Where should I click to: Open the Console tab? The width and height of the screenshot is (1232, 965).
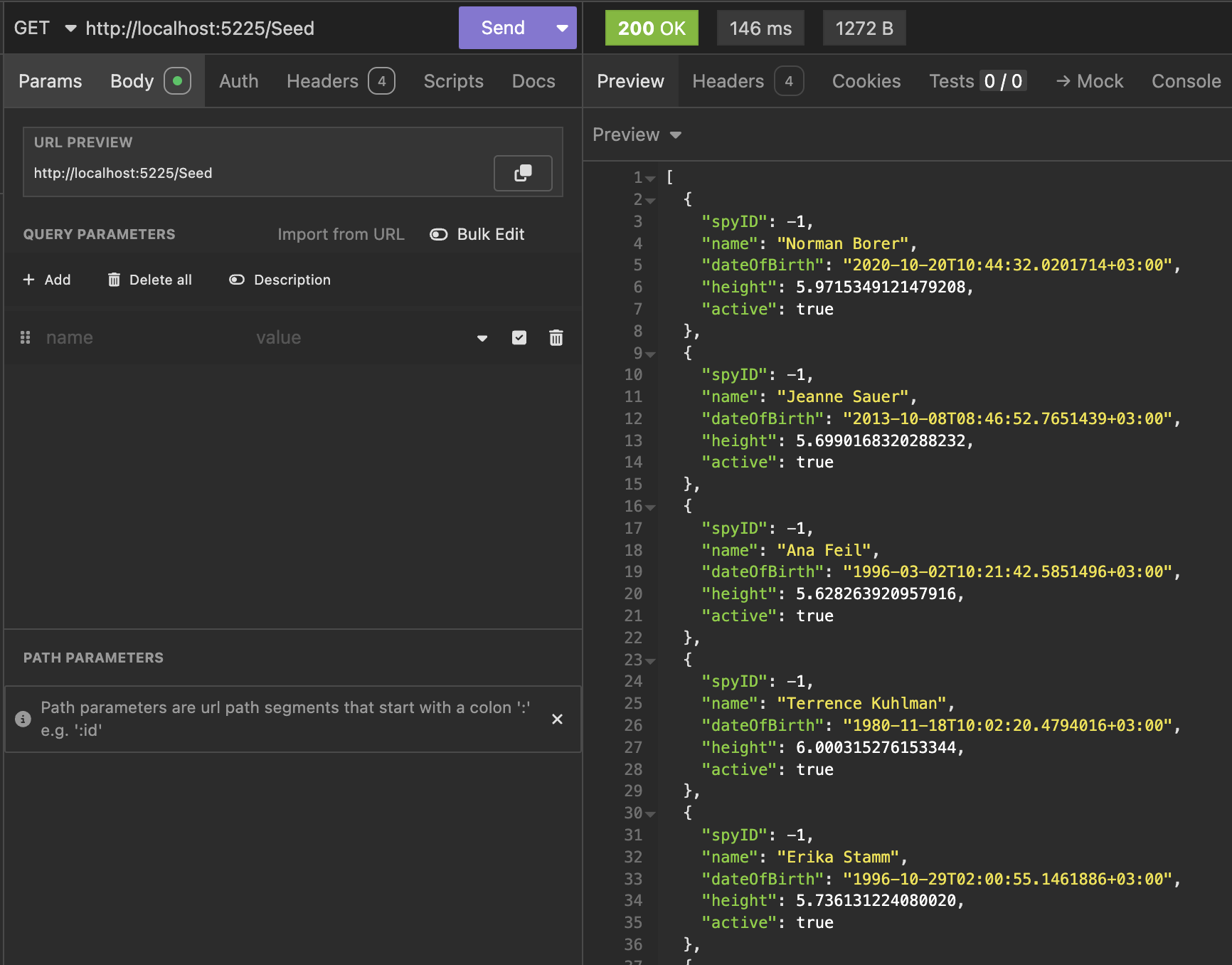[1186, 81]
